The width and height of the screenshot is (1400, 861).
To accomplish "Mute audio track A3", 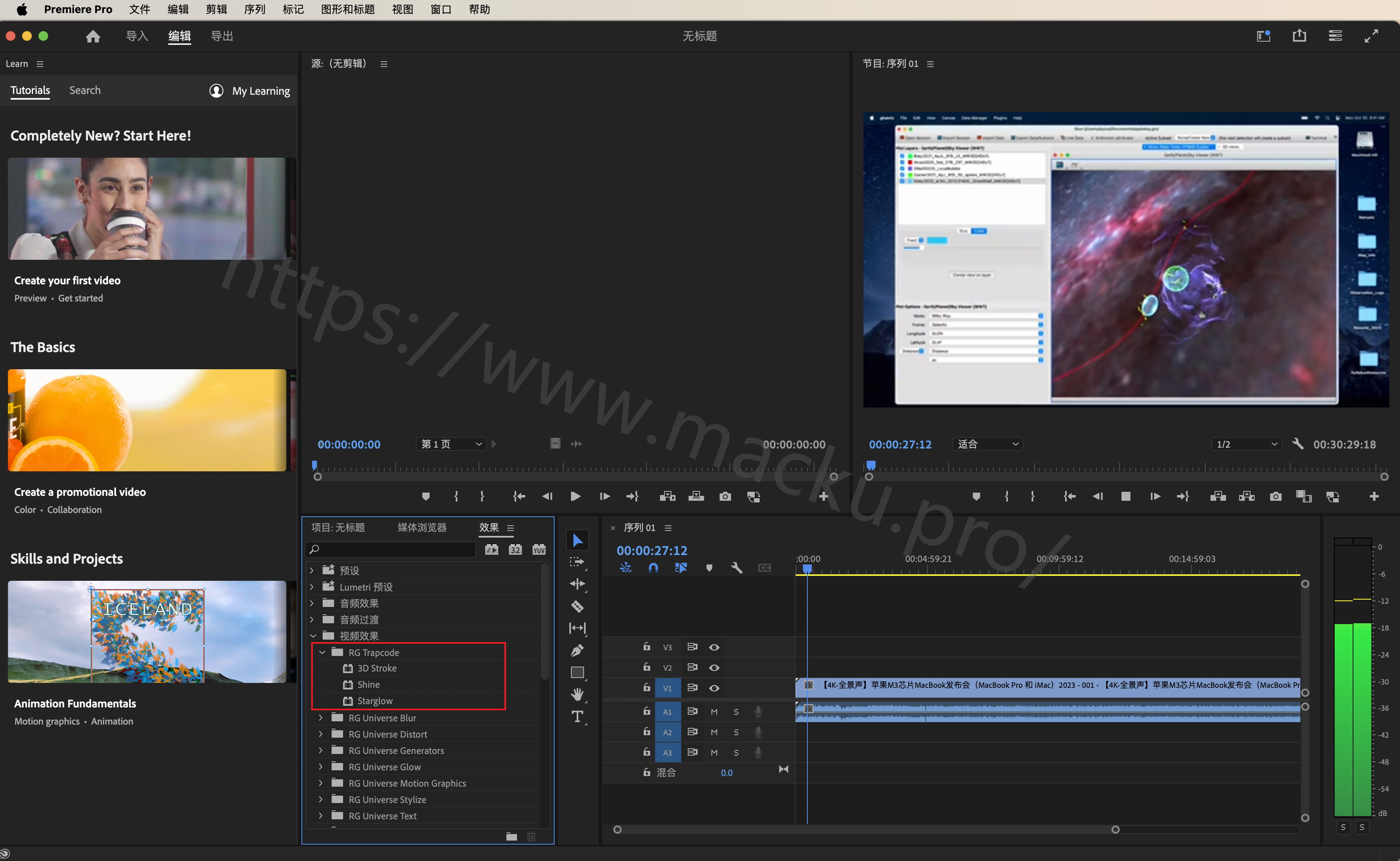I will (x=714, y=753).
